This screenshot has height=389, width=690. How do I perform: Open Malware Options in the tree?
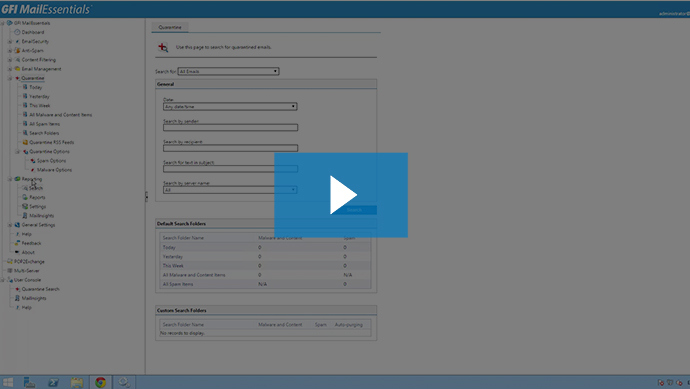tap(54, 170)
